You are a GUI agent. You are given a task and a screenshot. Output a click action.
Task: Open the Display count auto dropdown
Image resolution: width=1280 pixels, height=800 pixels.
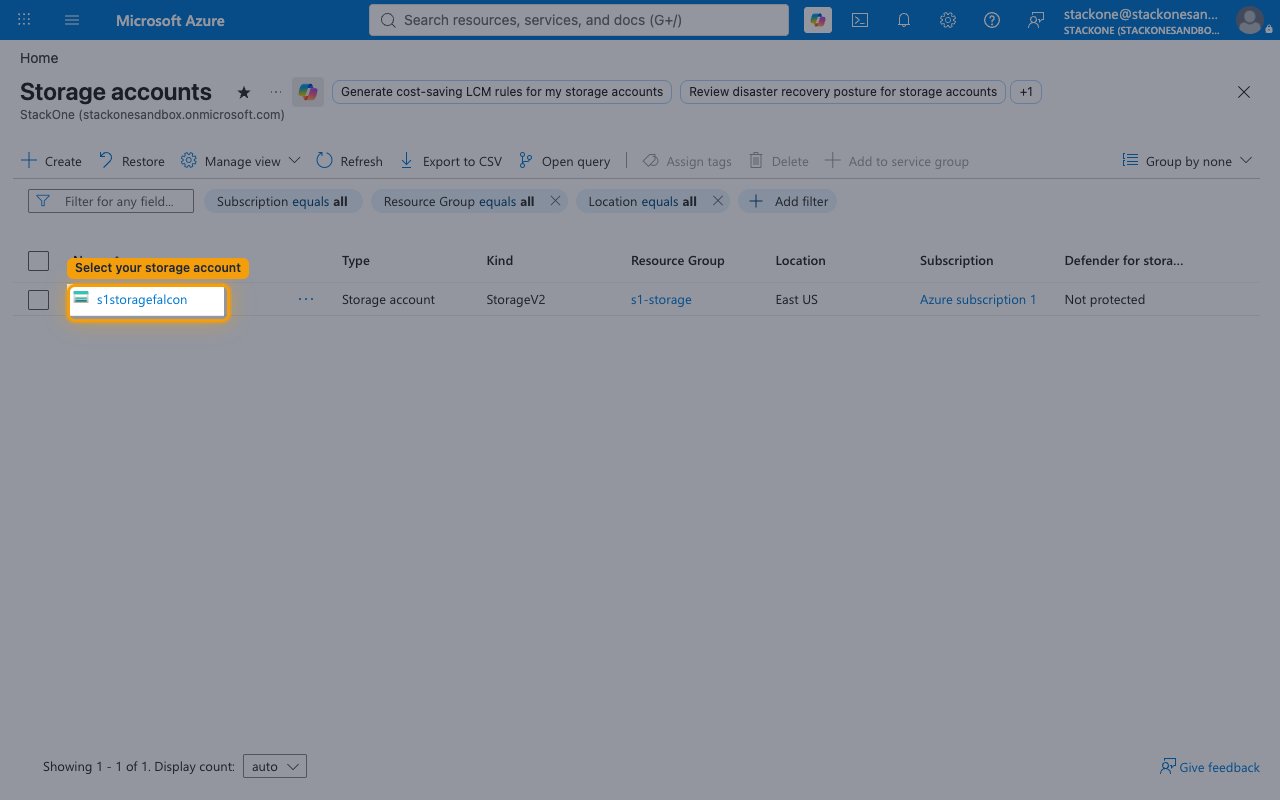pos(274,767)
